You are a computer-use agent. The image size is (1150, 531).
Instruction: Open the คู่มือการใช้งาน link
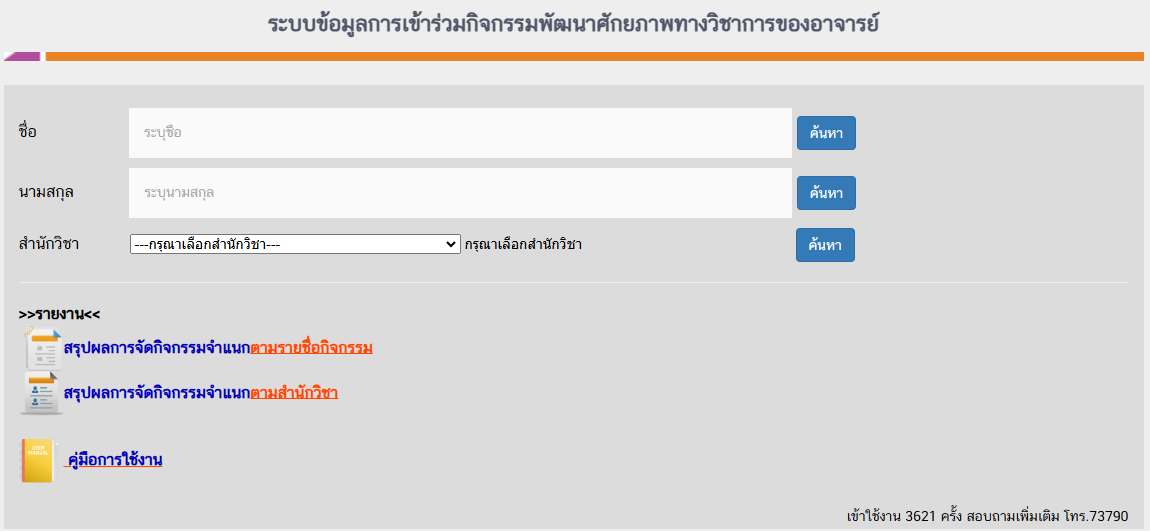(x=114, y=461)
